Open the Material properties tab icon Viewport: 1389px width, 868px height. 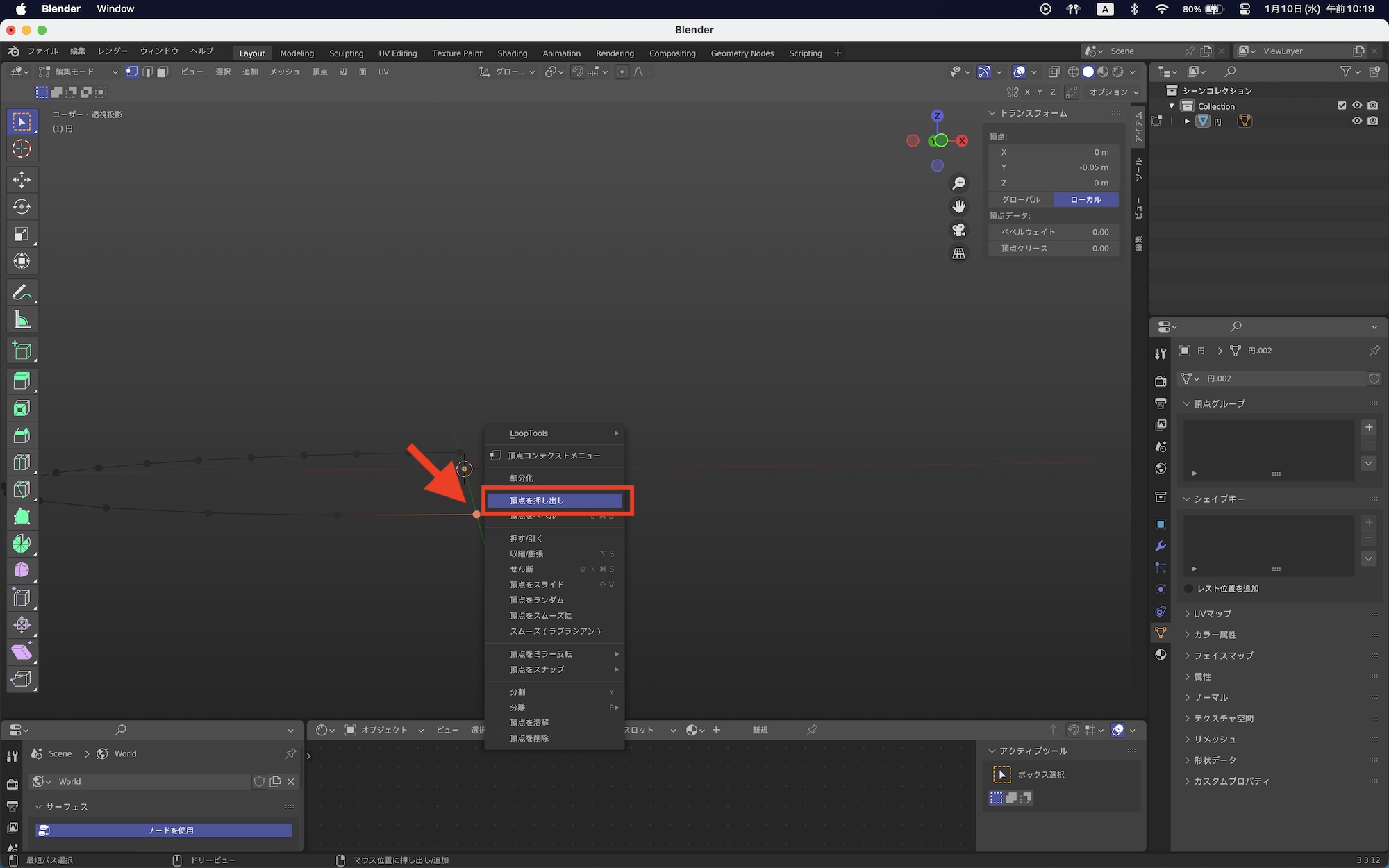tap(1161, 654)
